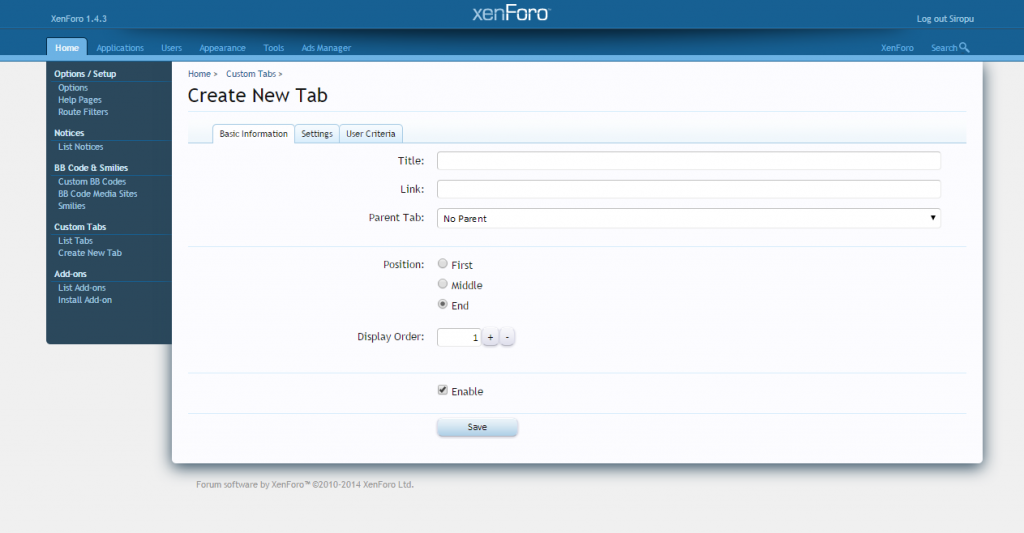Image resolution: width=1024 pixels, height=533 pixels.
Task: Click into the Title text field
Action: (689, 161)
